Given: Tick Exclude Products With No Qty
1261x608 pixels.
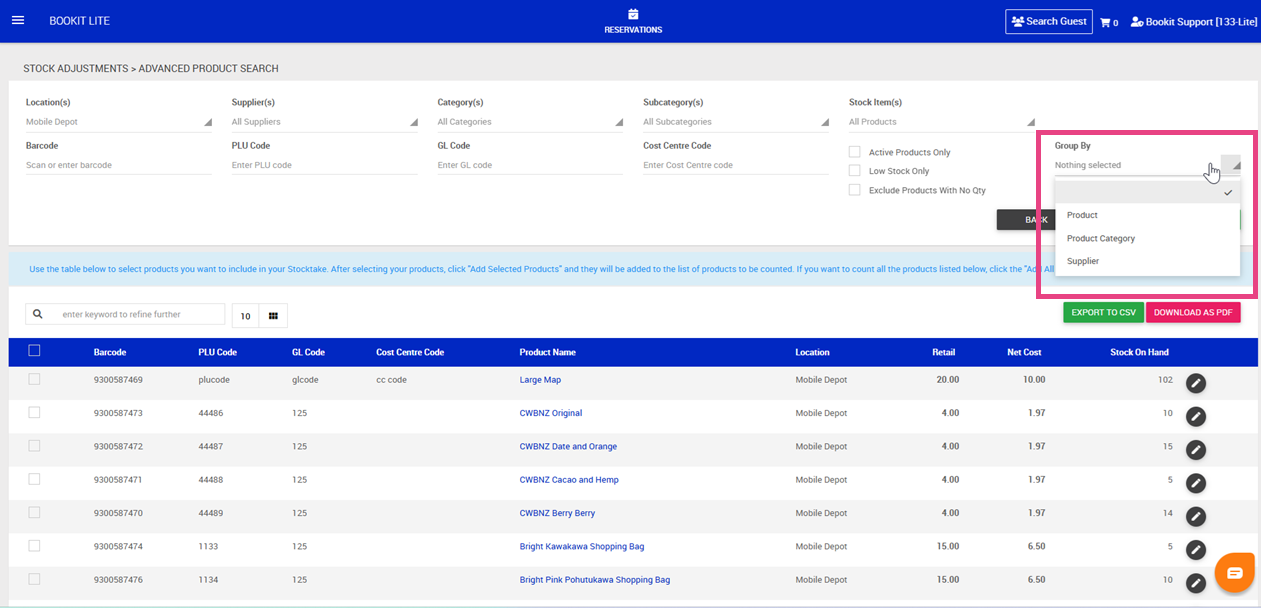Looking at the screenshot, I should tap(854, 190).
